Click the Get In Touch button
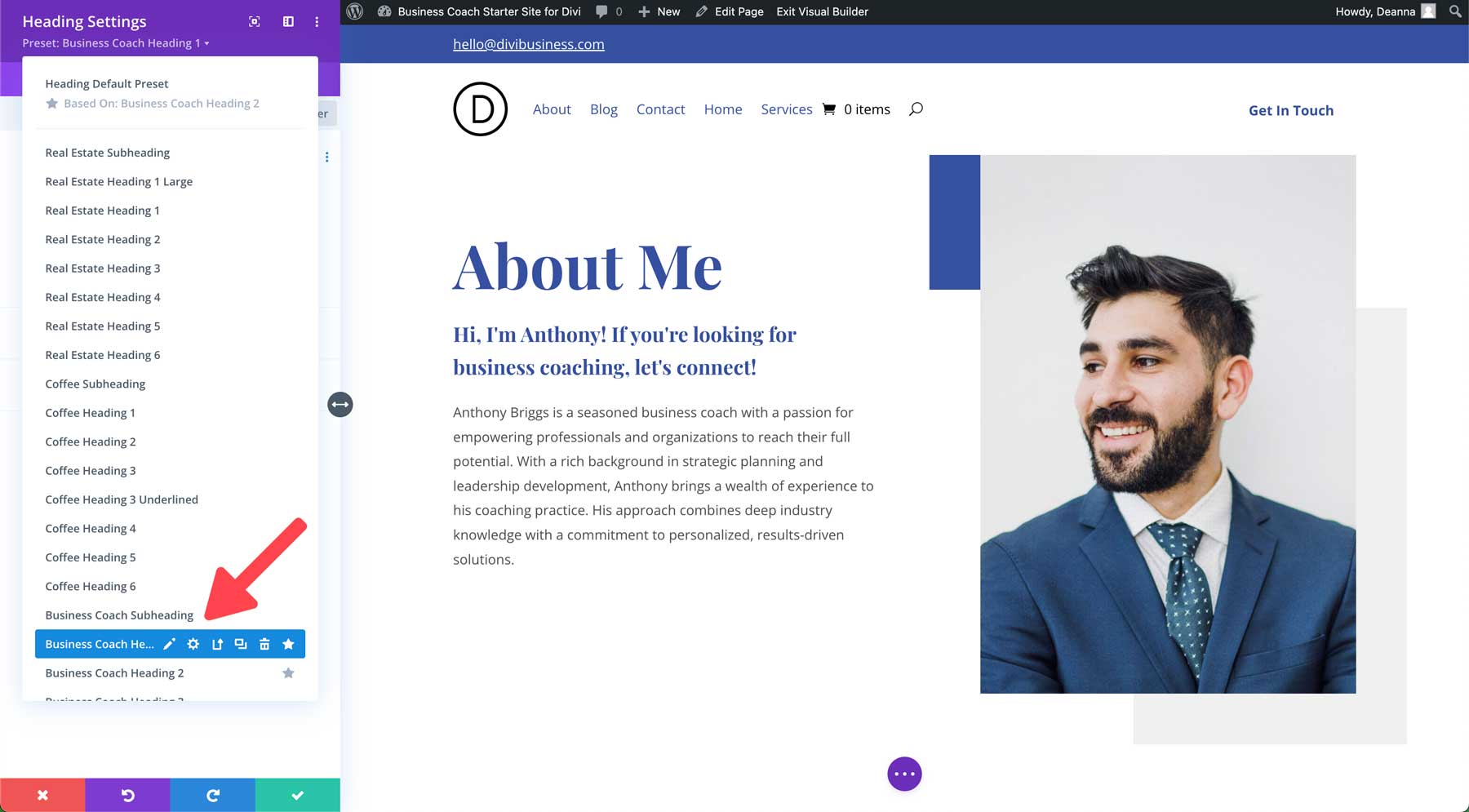Viewport: 1469px width, 812px height. pos(1290,110)
